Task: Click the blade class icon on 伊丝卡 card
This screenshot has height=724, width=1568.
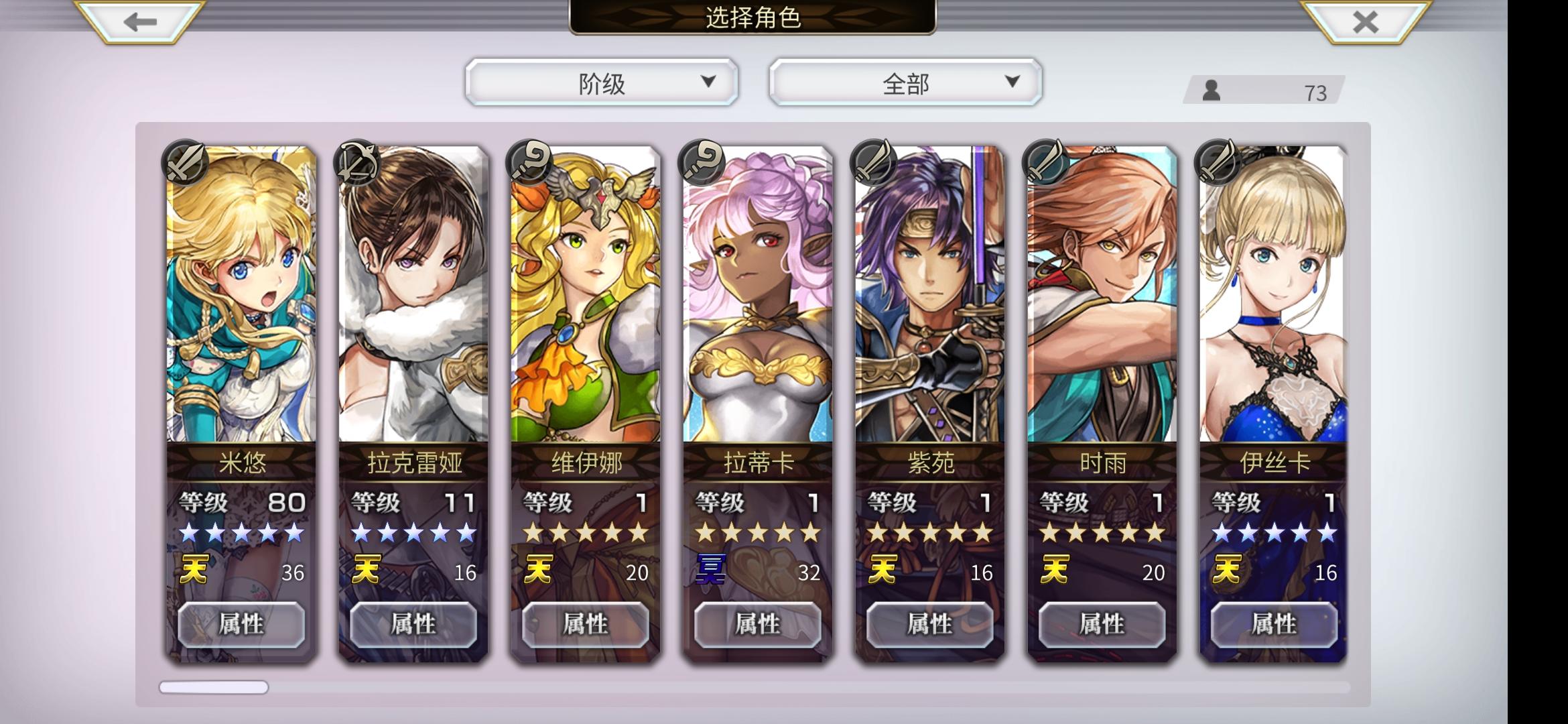Action: (x=1218, y=162)
